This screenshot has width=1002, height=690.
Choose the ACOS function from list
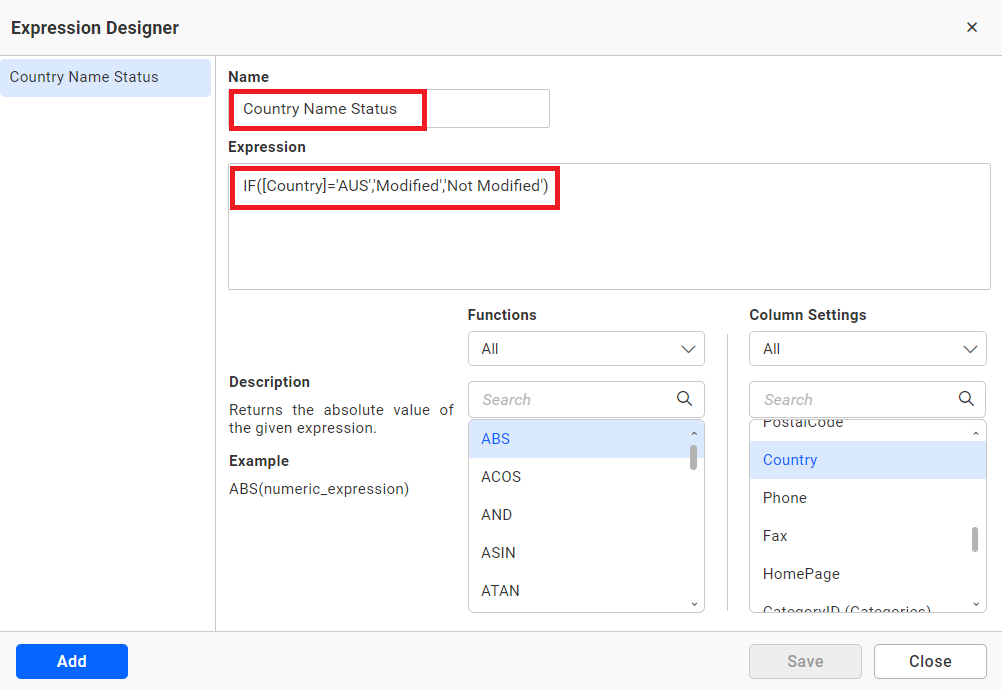[575, 477]
